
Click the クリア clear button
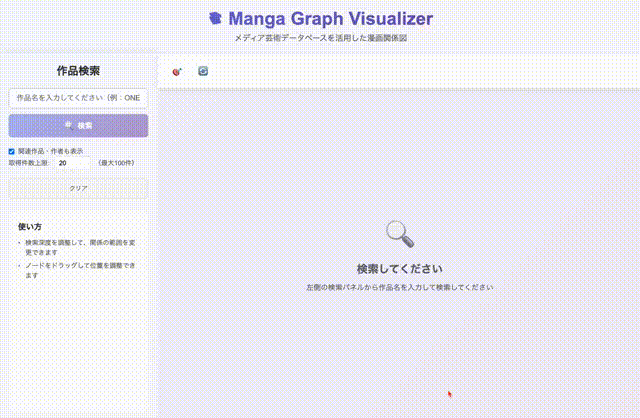click(78, 189)
